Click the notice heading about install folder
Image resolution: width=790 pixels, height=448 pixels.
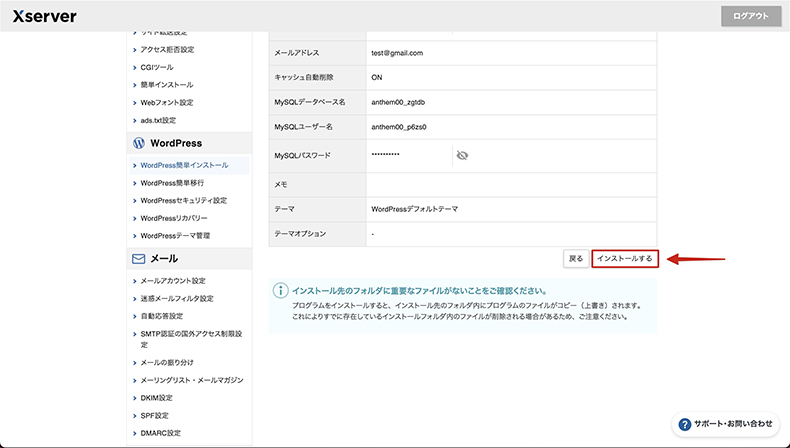pyautogui.click(x=420, y=291)
